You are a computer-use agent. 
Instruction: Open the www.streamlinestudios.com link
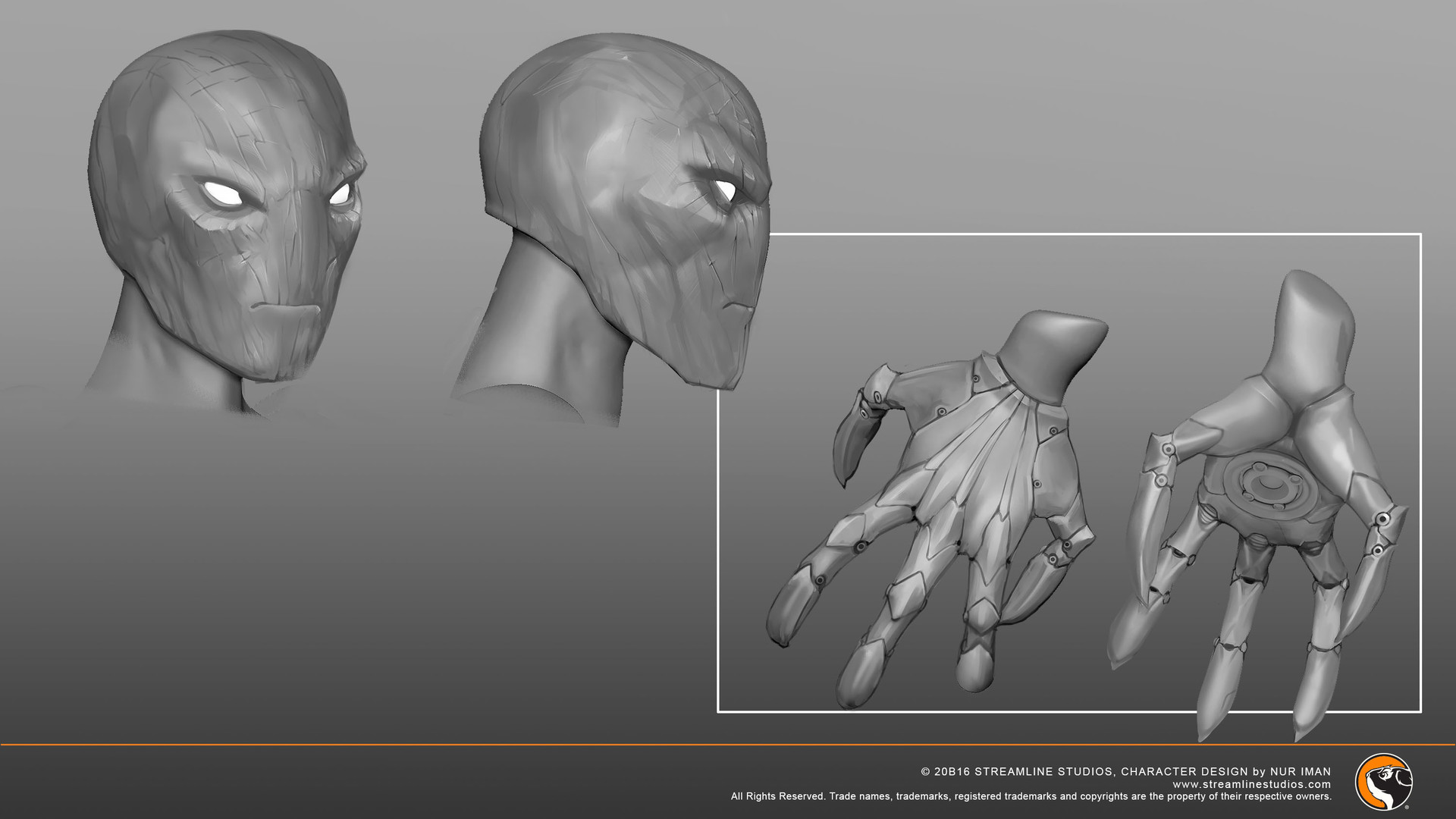1251,784
